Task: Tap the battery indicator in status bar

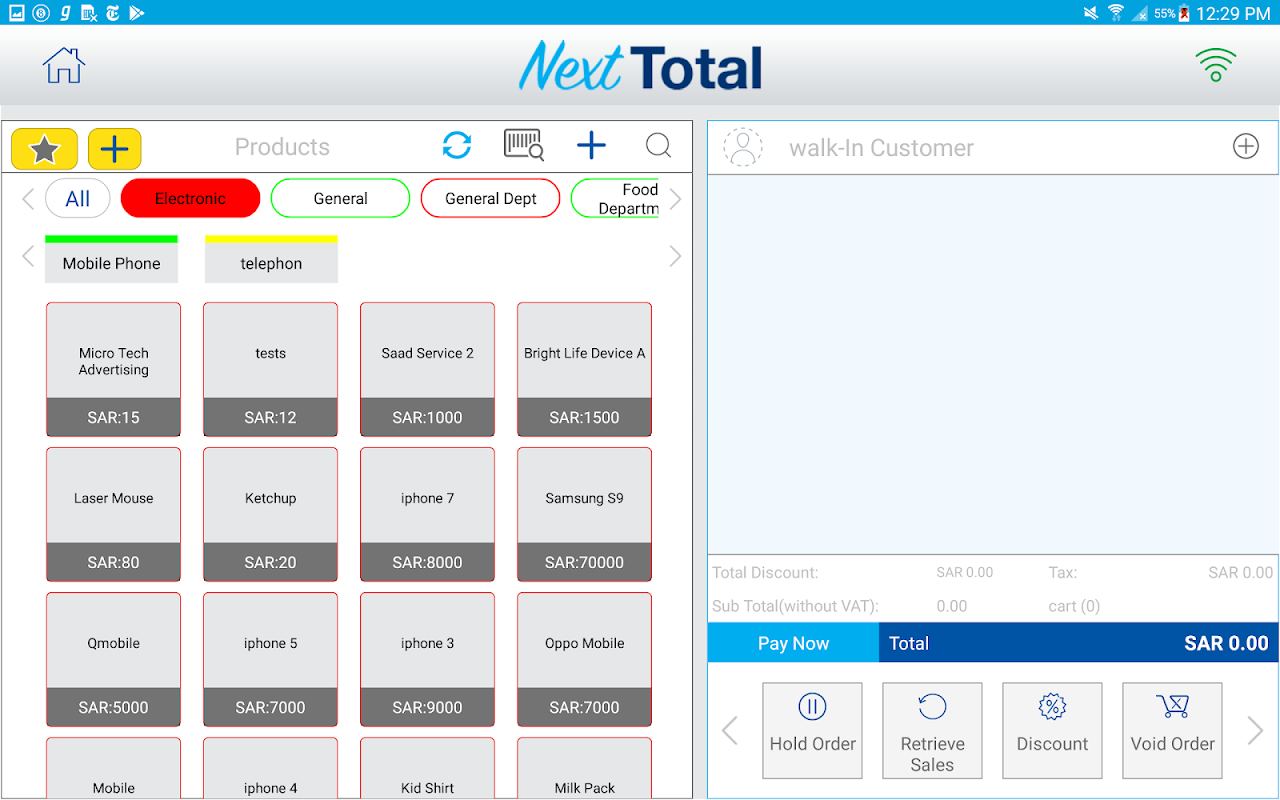Action: pos(1185,13)
